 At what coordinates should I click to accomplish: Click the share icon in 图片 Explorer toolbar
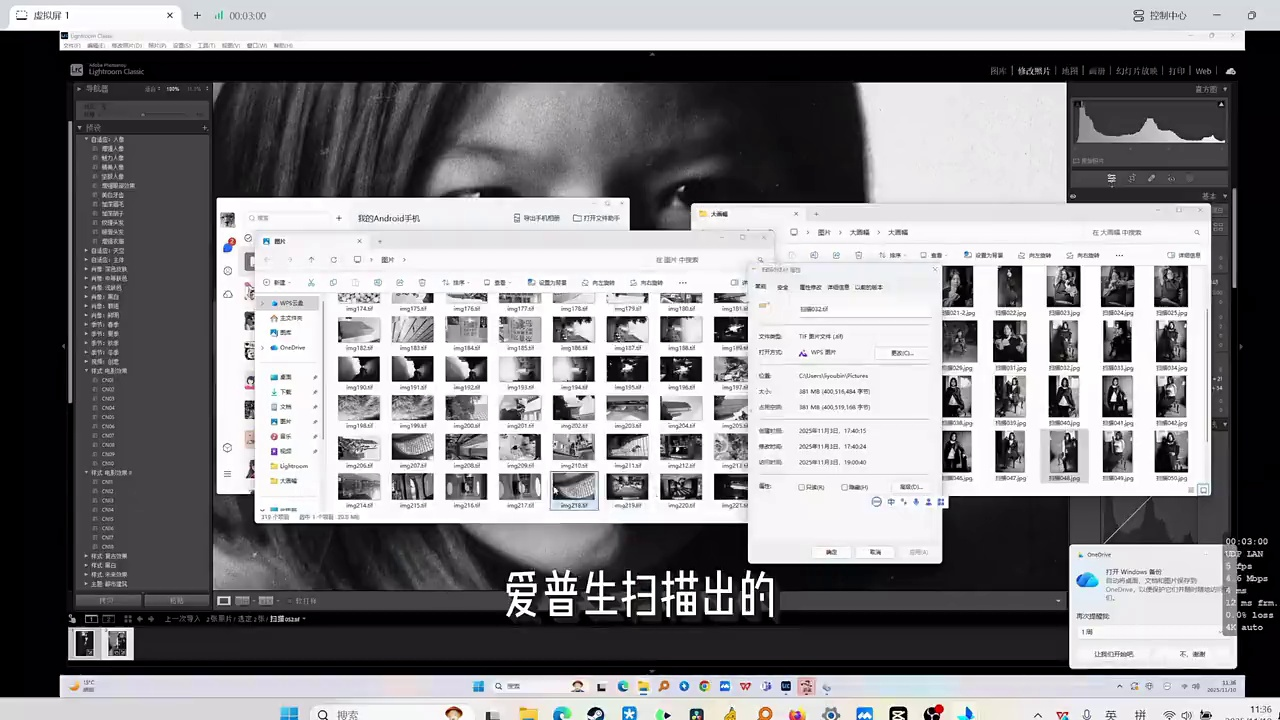399,283
